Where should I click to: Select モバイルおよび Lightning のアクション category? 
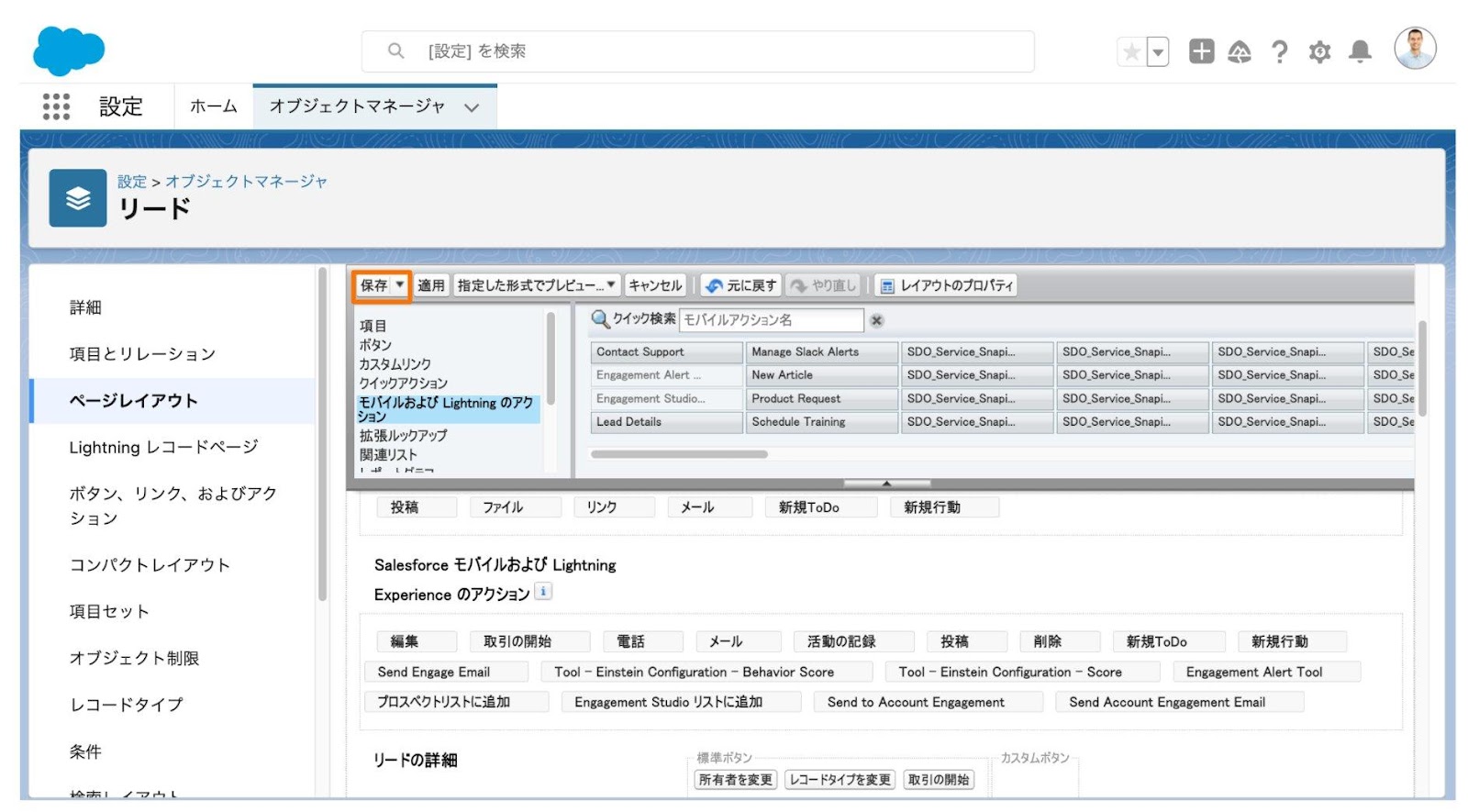(x=448, y=409)
